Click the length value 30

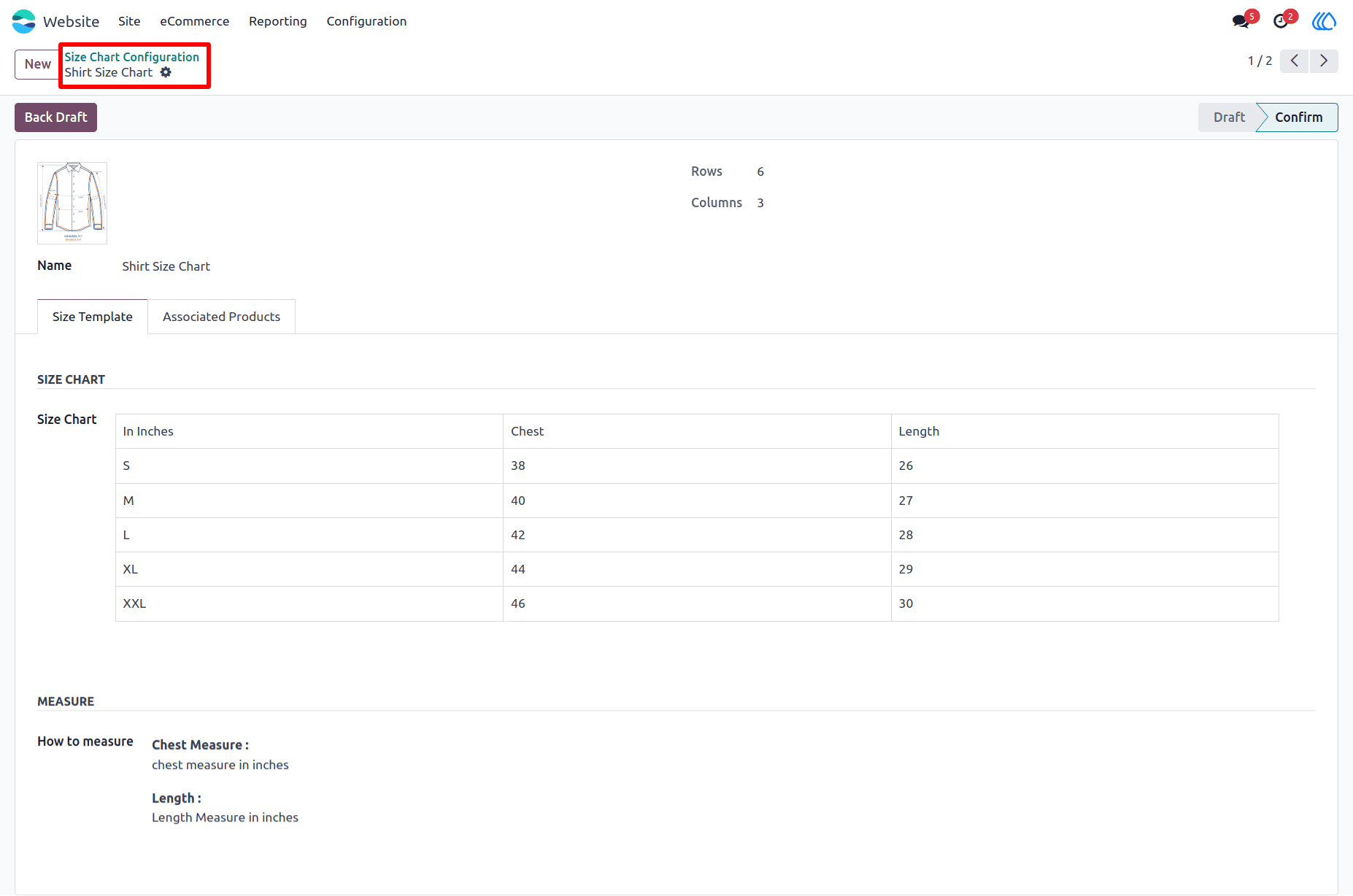tap(1084, 603)
